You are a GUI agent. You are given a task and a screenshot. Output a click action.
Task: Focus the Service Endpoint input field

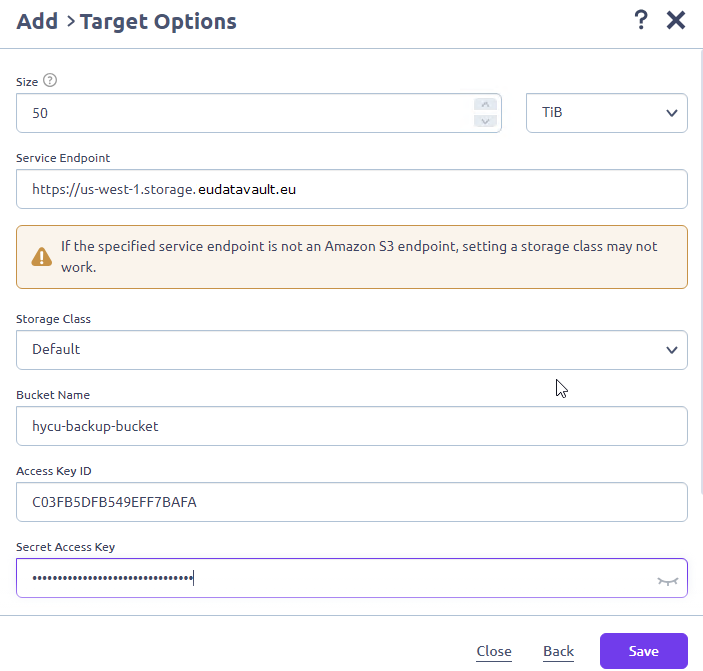click(x=352, y=189)
